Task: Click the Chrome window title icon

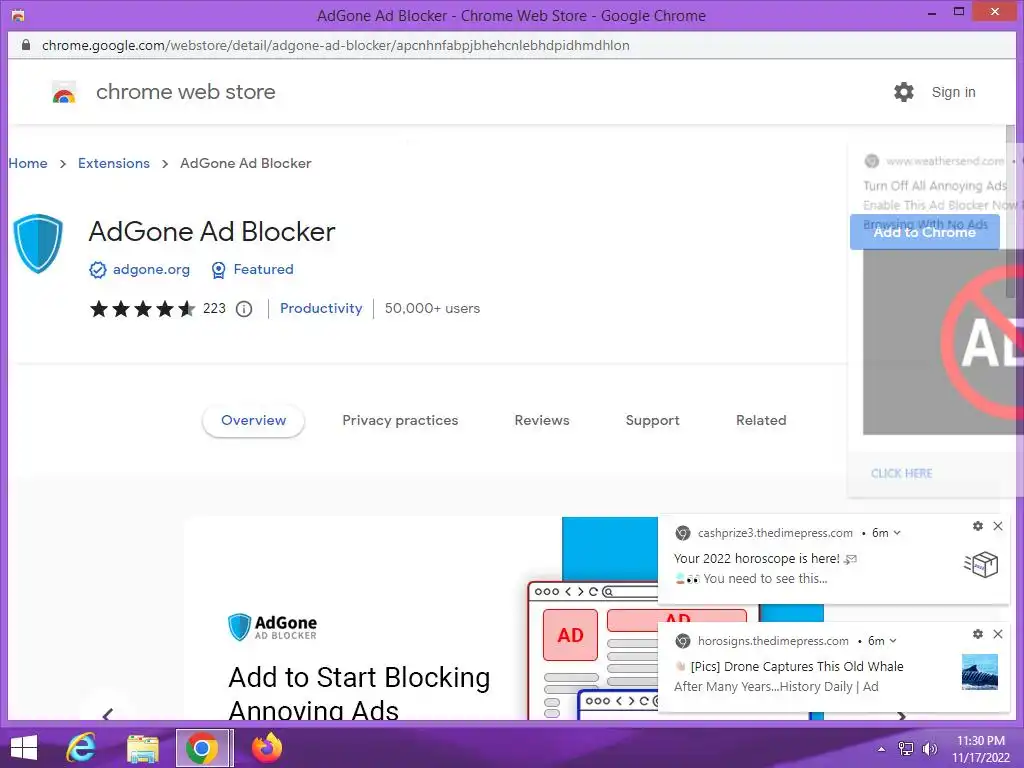Action: coord(18,15)
